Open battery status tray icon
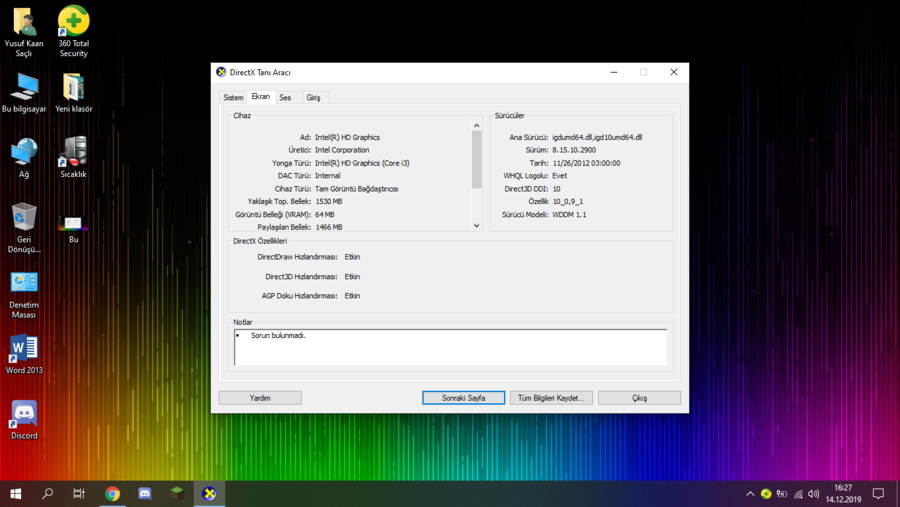This screenshot has width=900, height=507. [x=782, y=494]
